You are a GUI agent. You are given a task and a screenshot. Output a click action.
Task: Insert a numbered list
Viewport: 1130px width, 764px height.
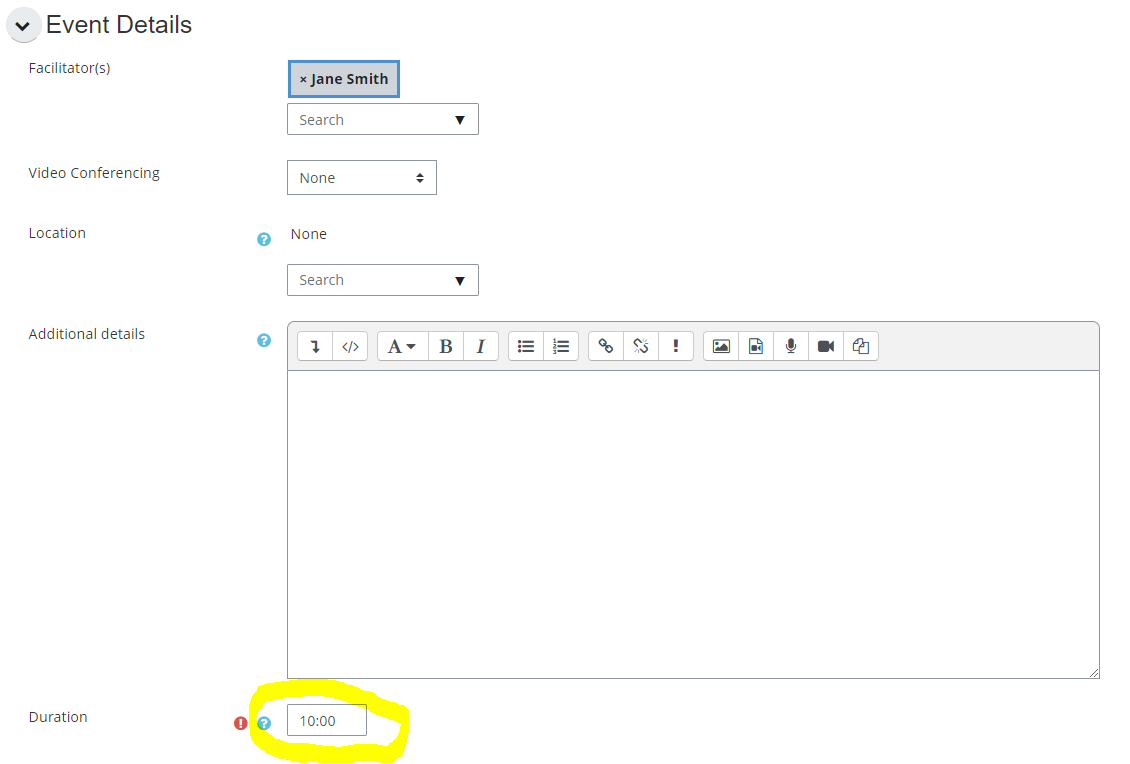[x=561, y=346]
